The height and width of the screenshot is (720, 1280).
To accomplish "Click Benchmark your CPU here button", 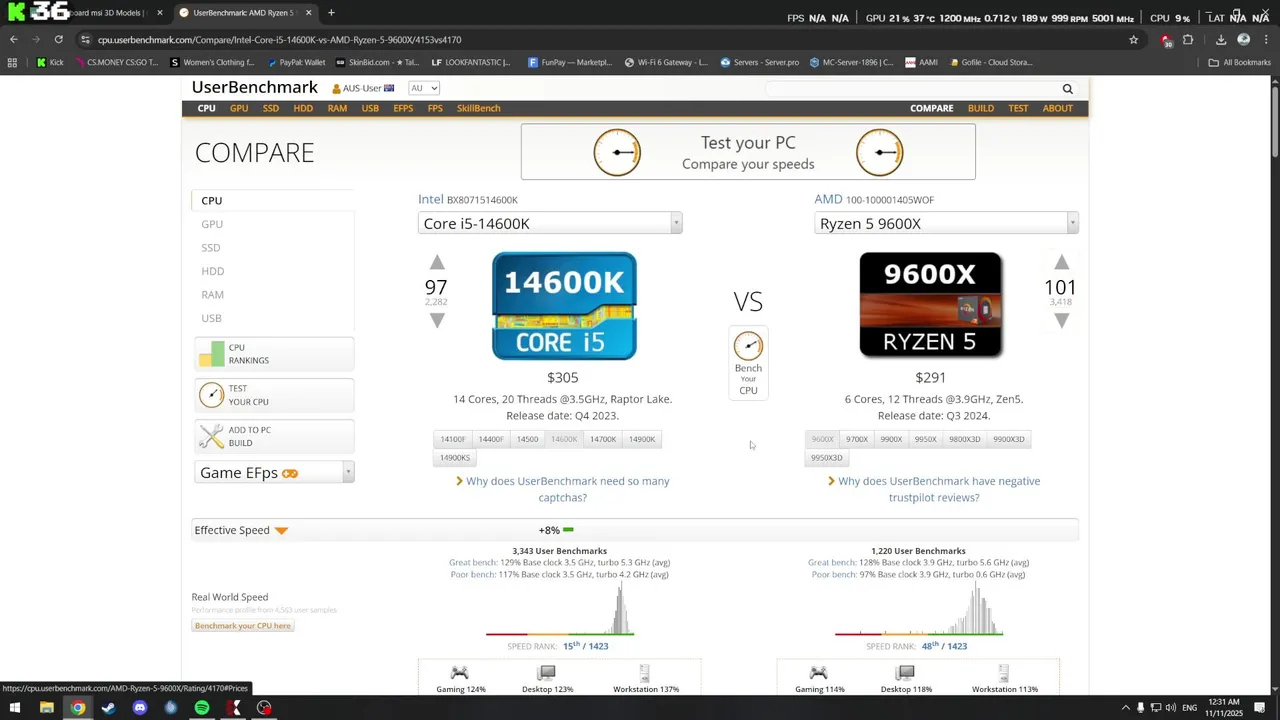I will pyautogui.click(x=243, y=626).
